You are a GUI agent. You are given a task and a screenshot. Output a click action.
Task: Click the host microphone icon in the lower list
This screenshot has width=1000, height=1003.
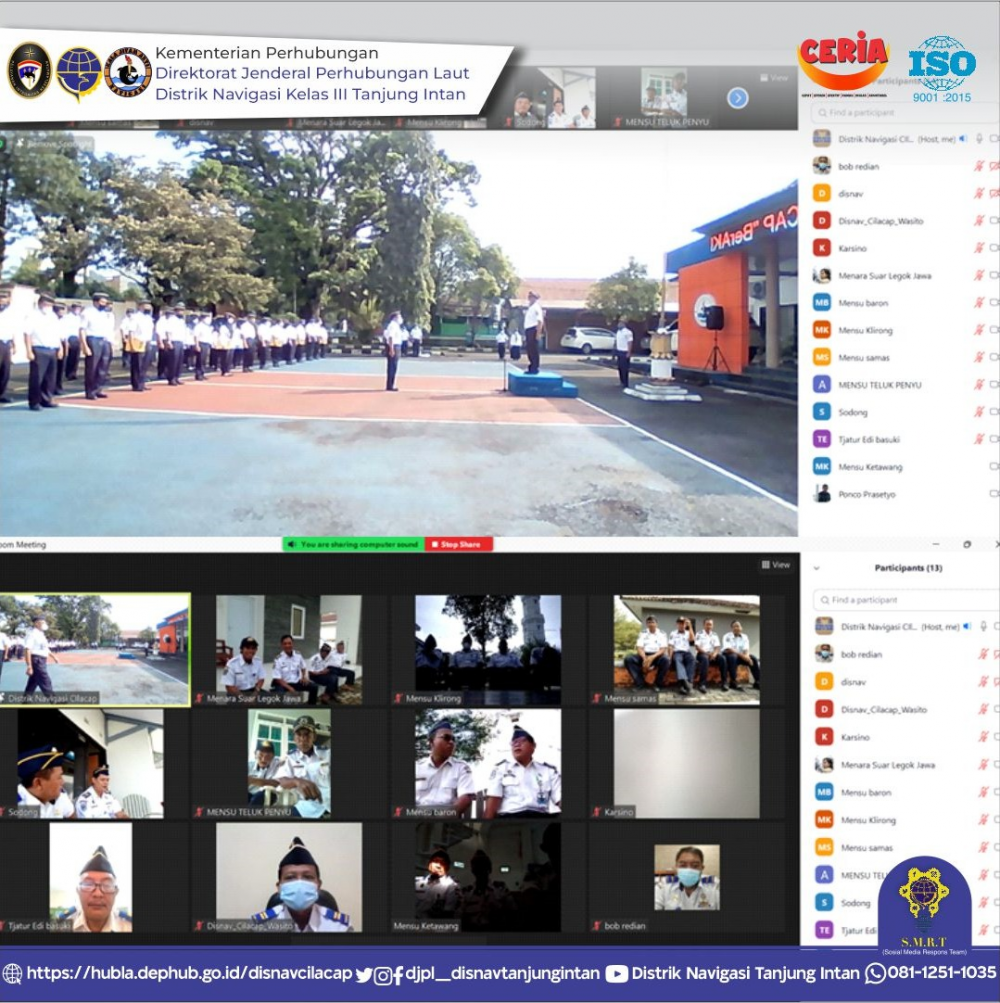(x=983, y=627)
